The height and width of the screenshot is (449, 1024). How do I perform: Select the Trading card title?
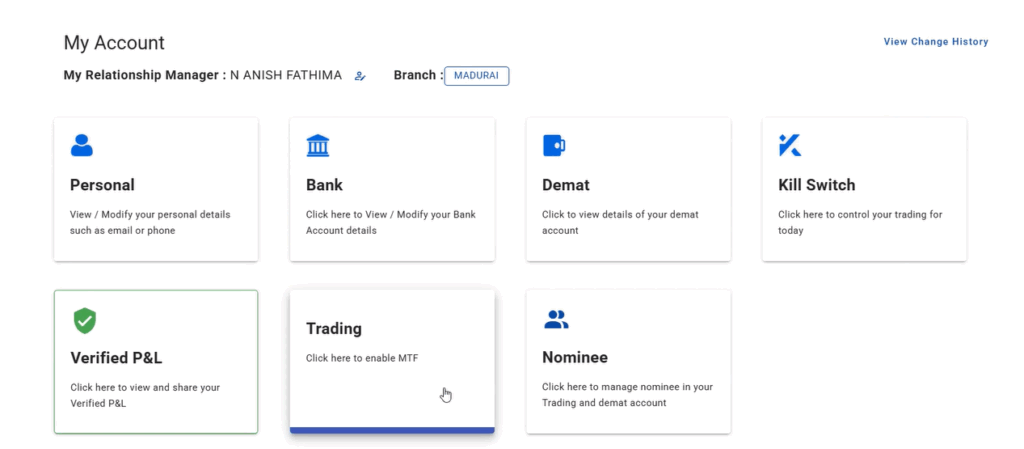pos(334,329)
